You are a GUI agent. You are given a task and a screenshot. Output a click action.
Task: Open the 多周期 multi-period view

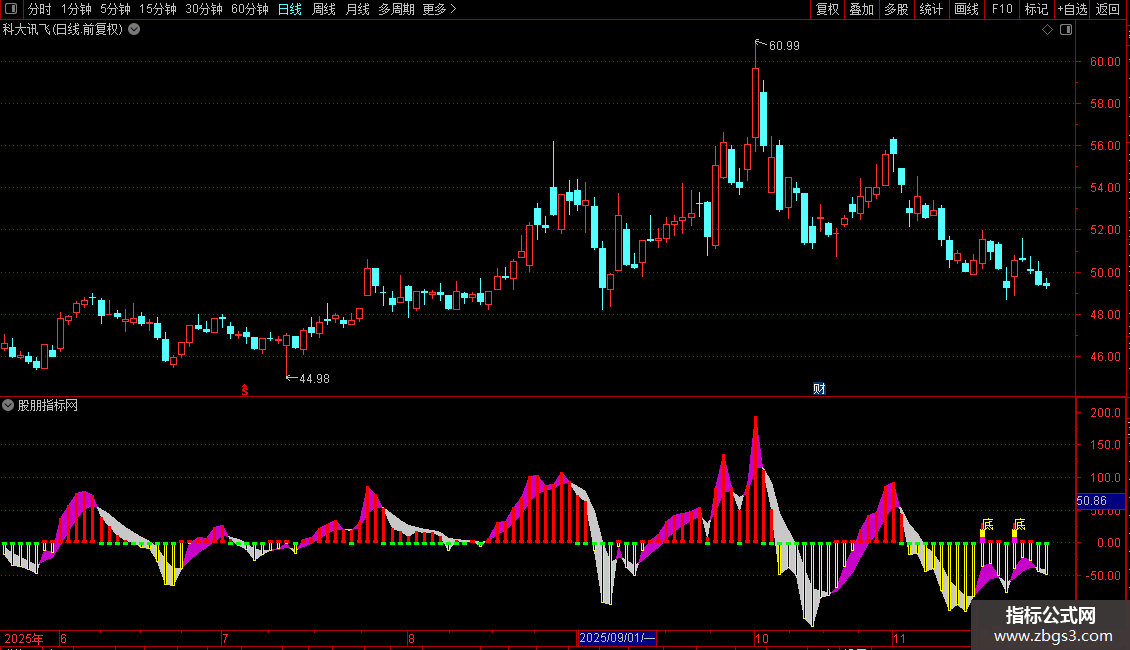[396, 9]
